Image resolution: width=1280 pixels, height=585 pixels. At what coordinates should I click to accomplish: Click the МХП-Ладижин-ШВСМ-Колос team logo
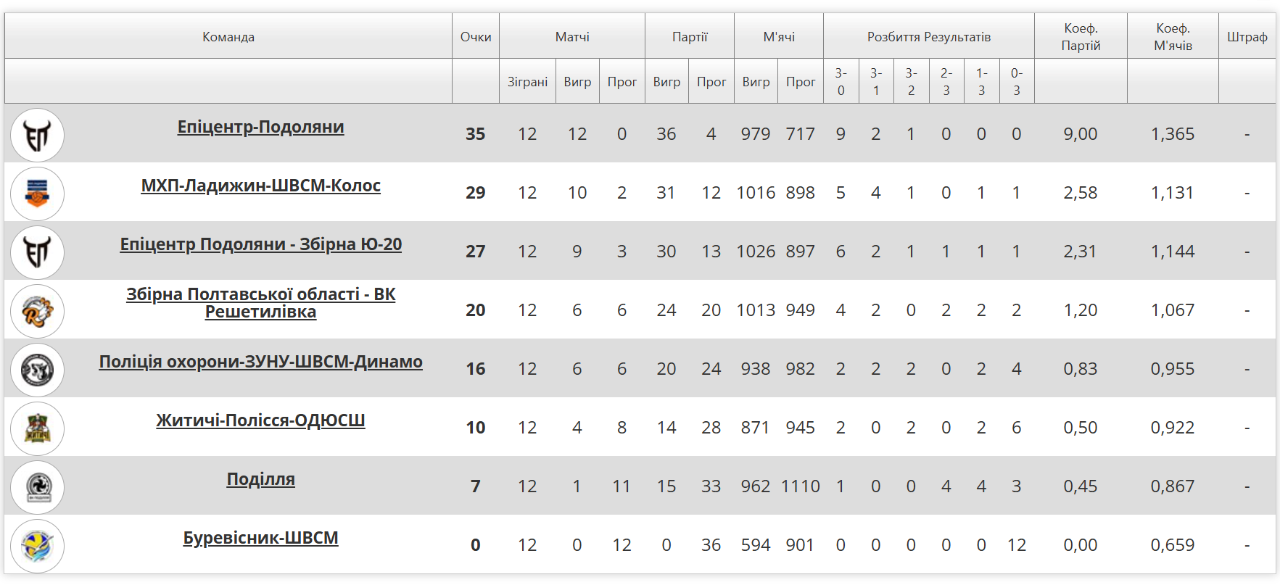pos(37,193)
